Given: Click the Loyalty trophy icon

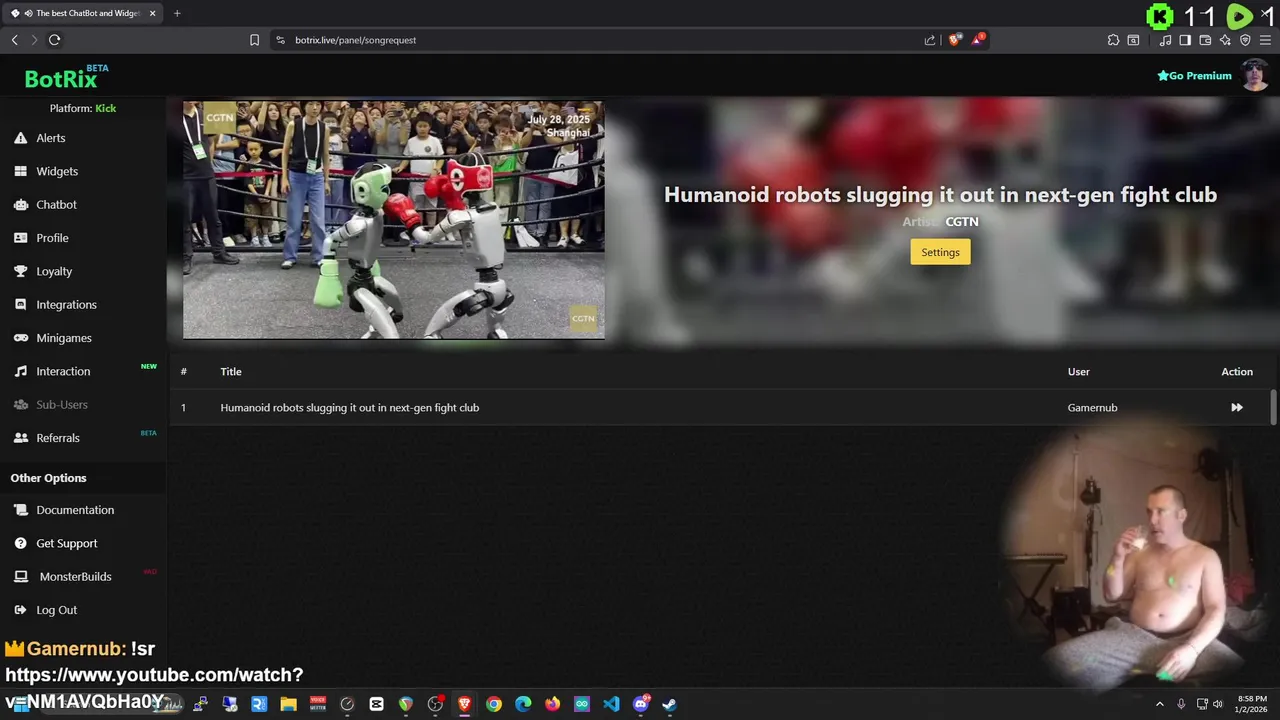Looking at the screenshot, I should click(20, 271).
